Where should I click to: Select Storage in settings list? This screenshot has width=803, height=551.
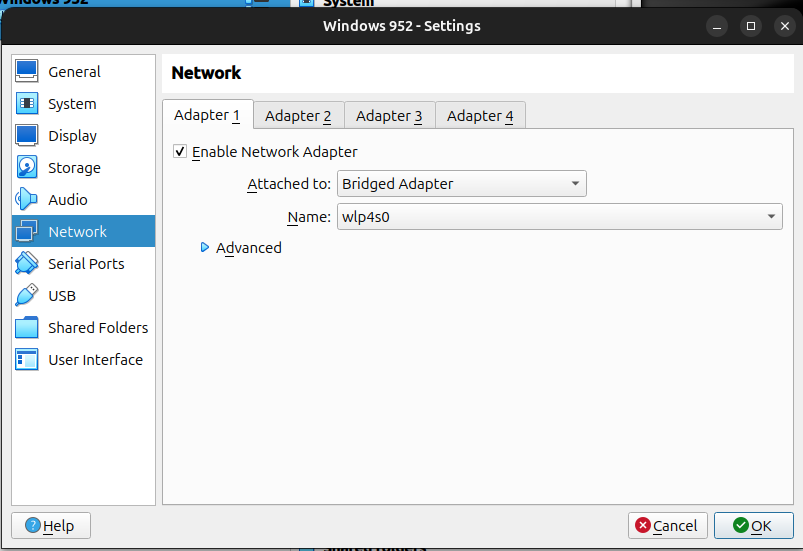(x=83, y=167)
